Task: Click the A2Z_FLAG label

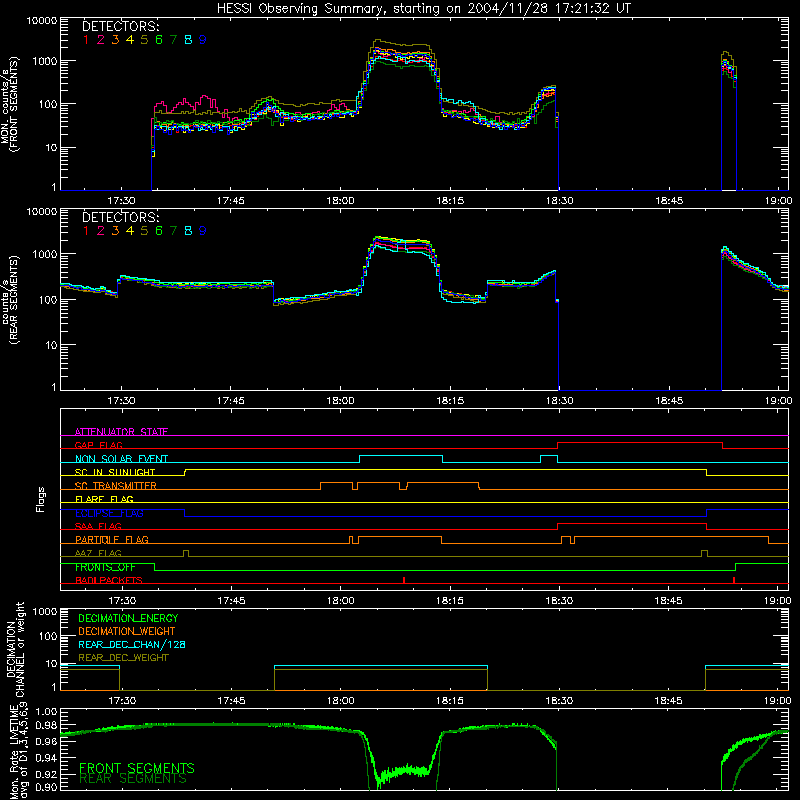Action: click(x=98, y=553)
